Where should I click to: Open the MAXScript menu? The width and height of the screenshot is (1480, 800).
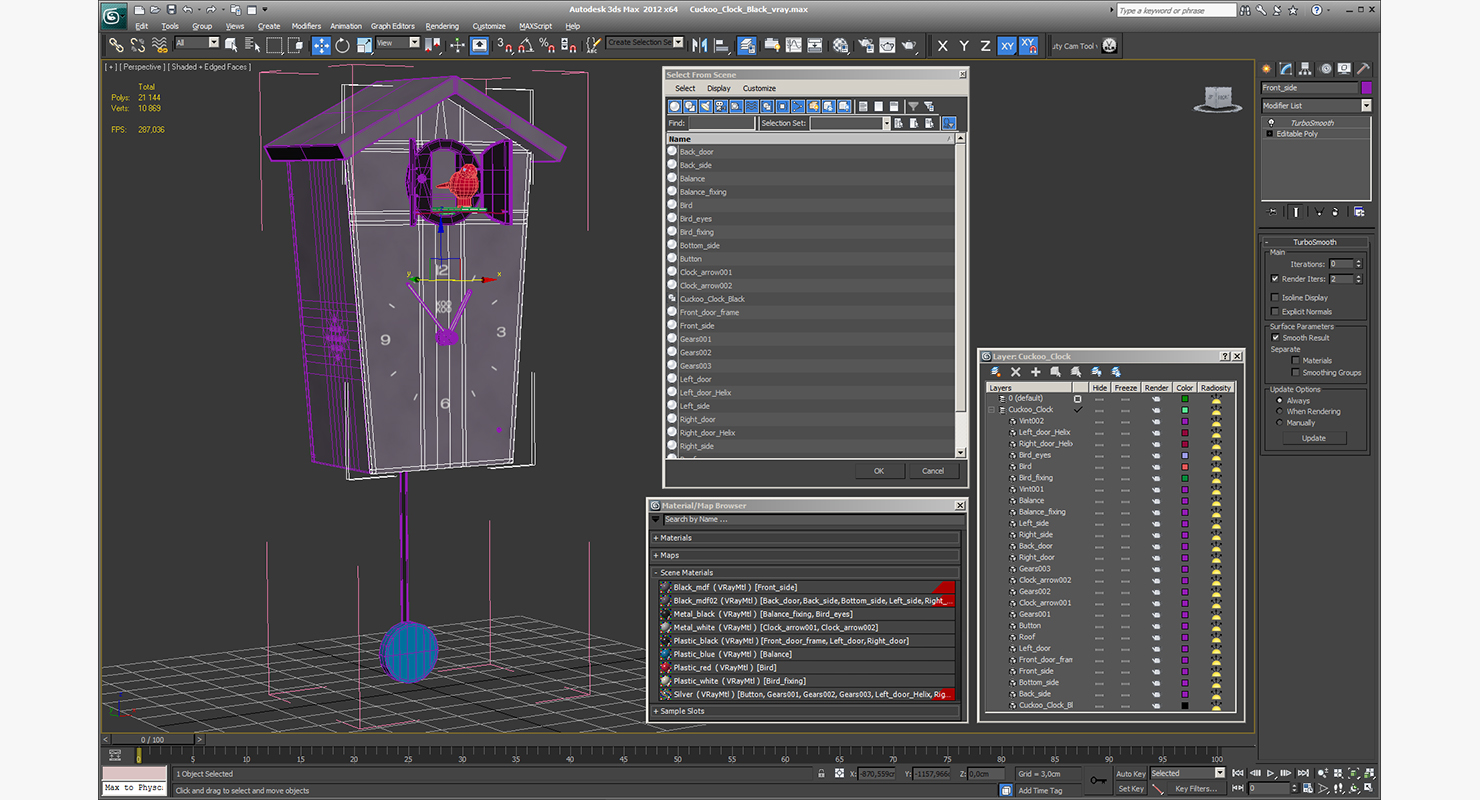click(x=535, y=26)
